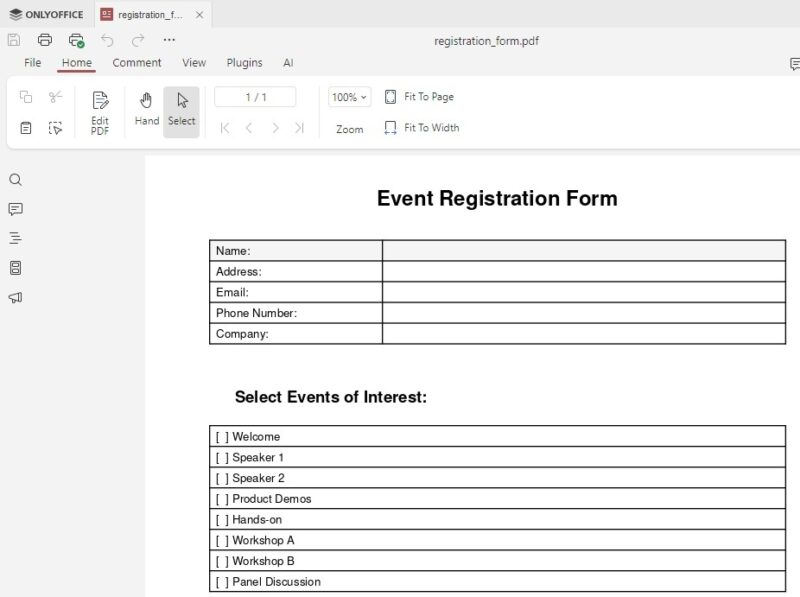Select the Hand tool

pyautogui.click(x=146, y=110)
